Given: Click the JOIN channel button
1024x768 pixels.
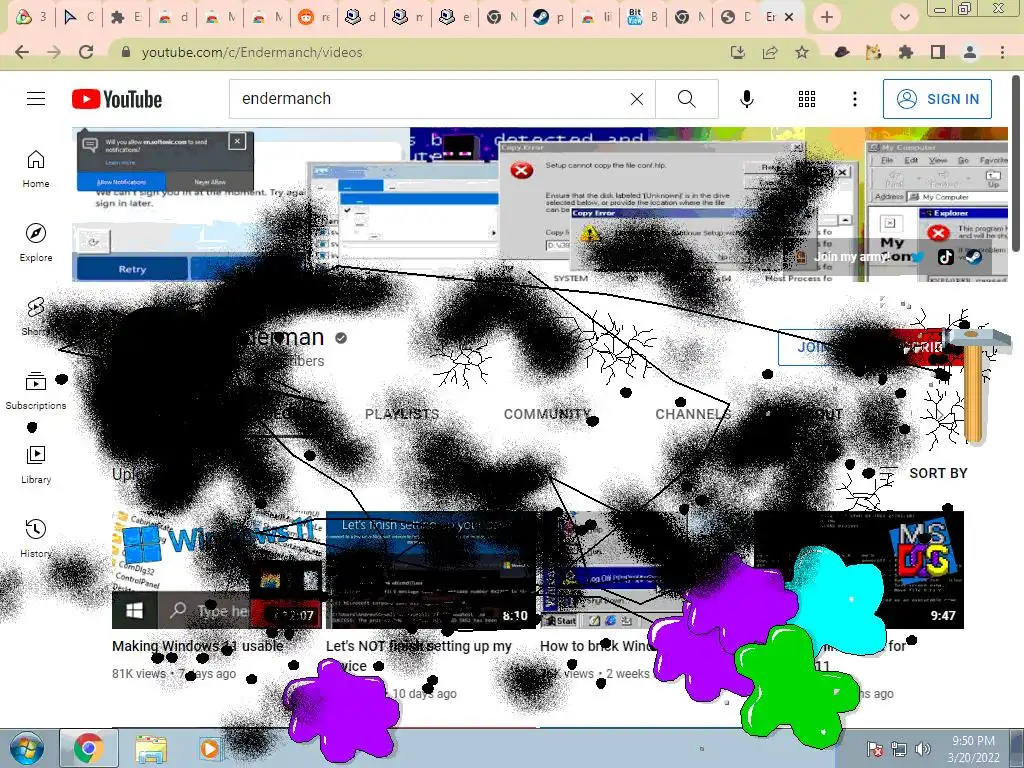Looking at the screenshot, I should click(811, 347).
